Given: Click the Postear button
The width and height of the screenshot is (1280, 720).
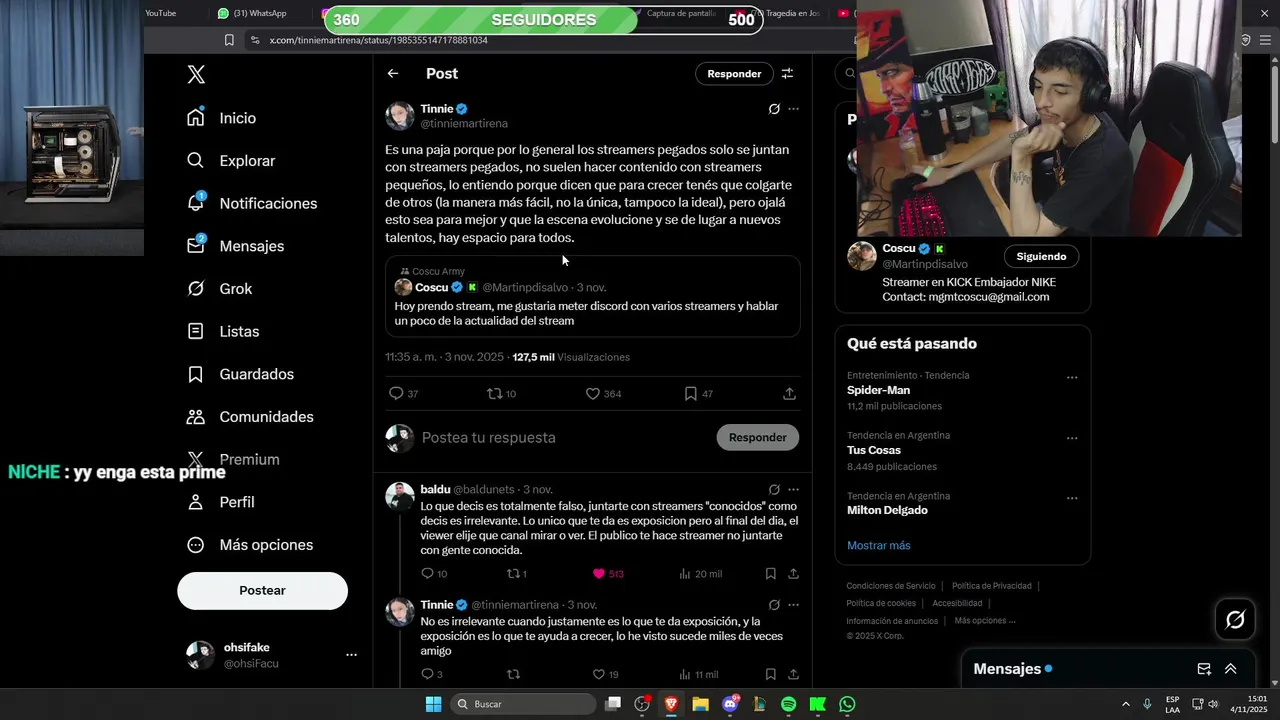Looking at the screenshot, I should coord(262,591).
